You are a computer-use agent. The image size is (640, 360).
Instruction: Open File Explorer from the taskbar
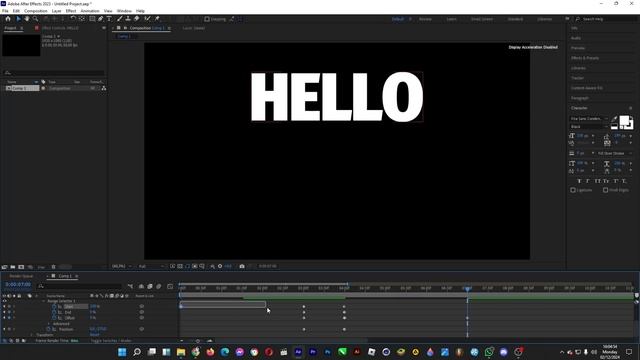coord(181,352)
